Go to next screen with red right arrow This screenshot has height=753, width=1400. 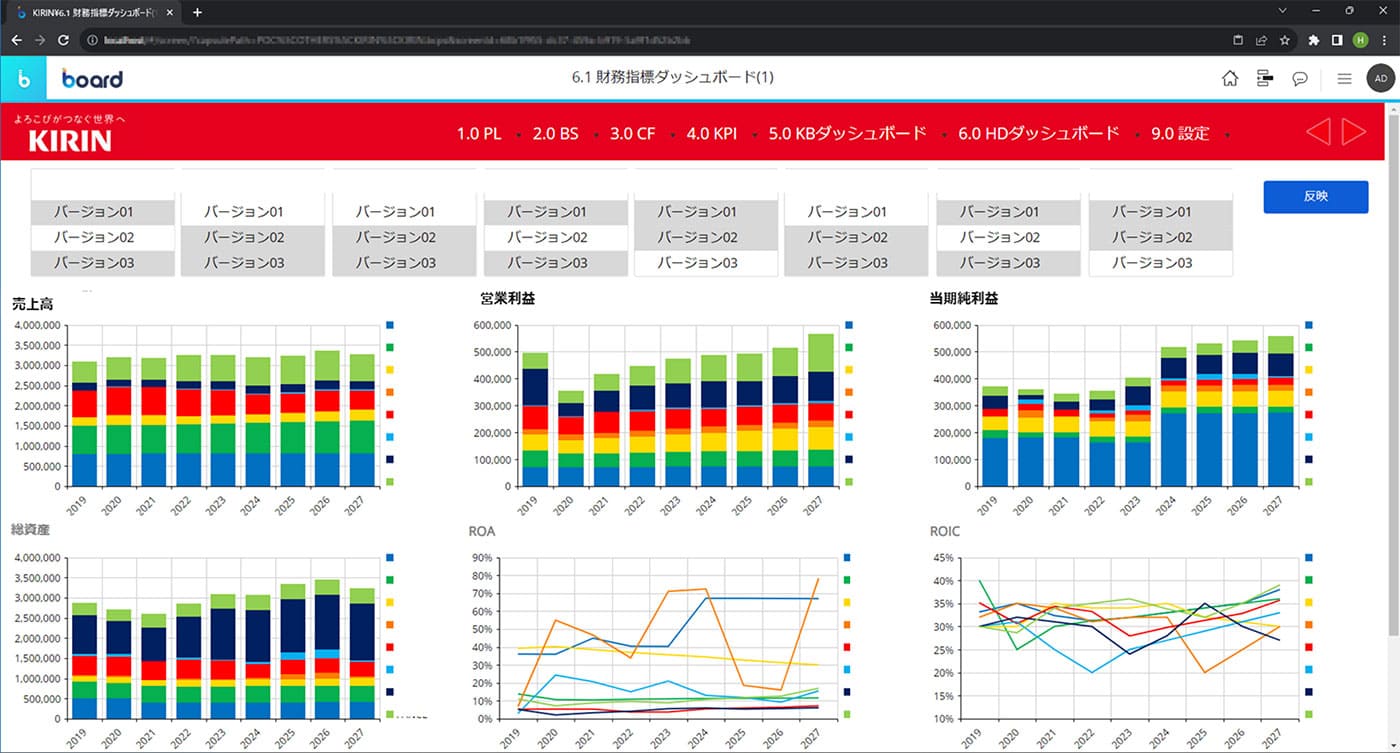click(x=1354, y=132)
